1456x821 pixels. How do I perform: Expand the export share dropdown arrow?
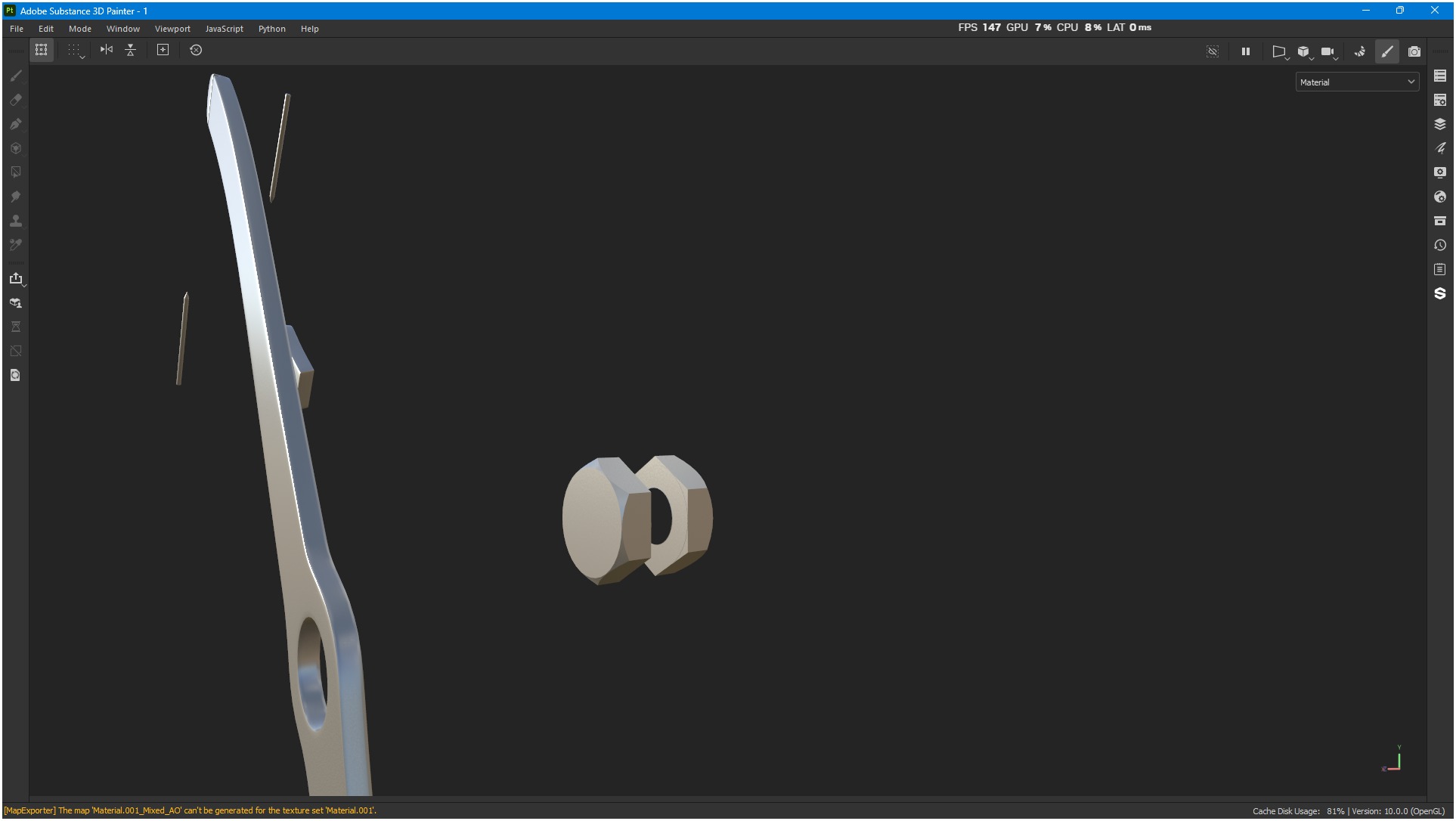point(24,286)
